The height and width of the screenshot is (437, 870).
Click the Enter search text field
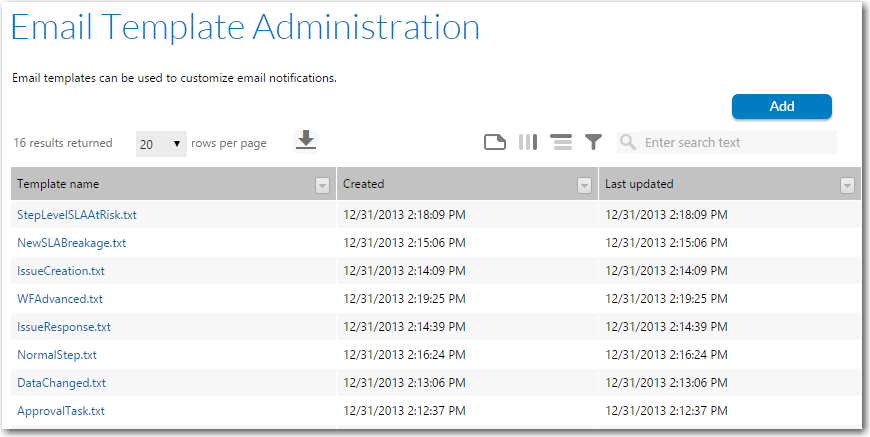pyautogui.click(x=738, y=143)
